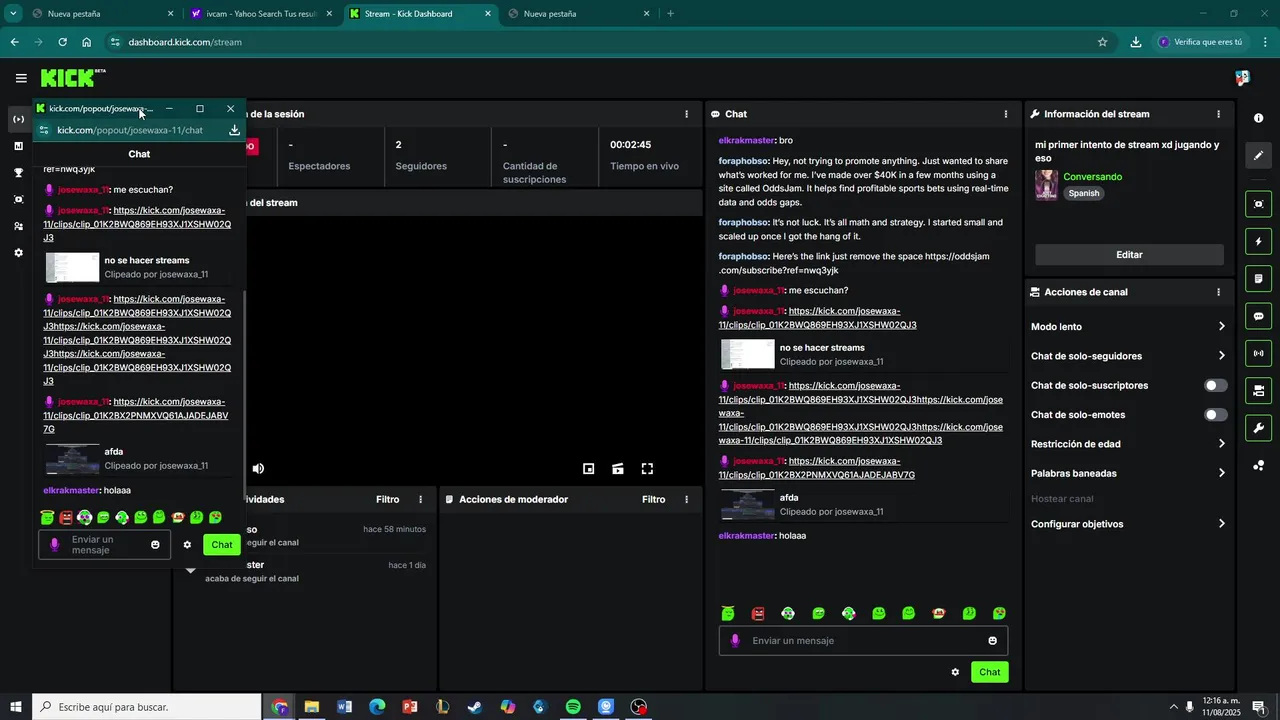Open clip link above no se hacer streams in popout
Screen dimensions: 1280x720
137,224
